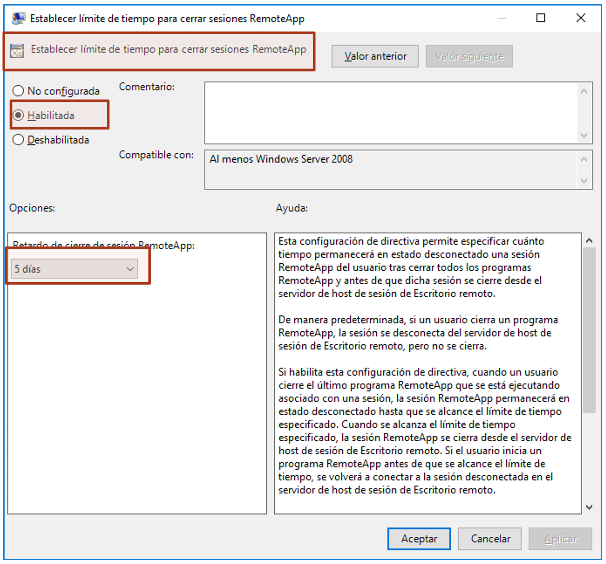Go to Valor anterior setting
606x564 pixels.
[x=375, y=56]
